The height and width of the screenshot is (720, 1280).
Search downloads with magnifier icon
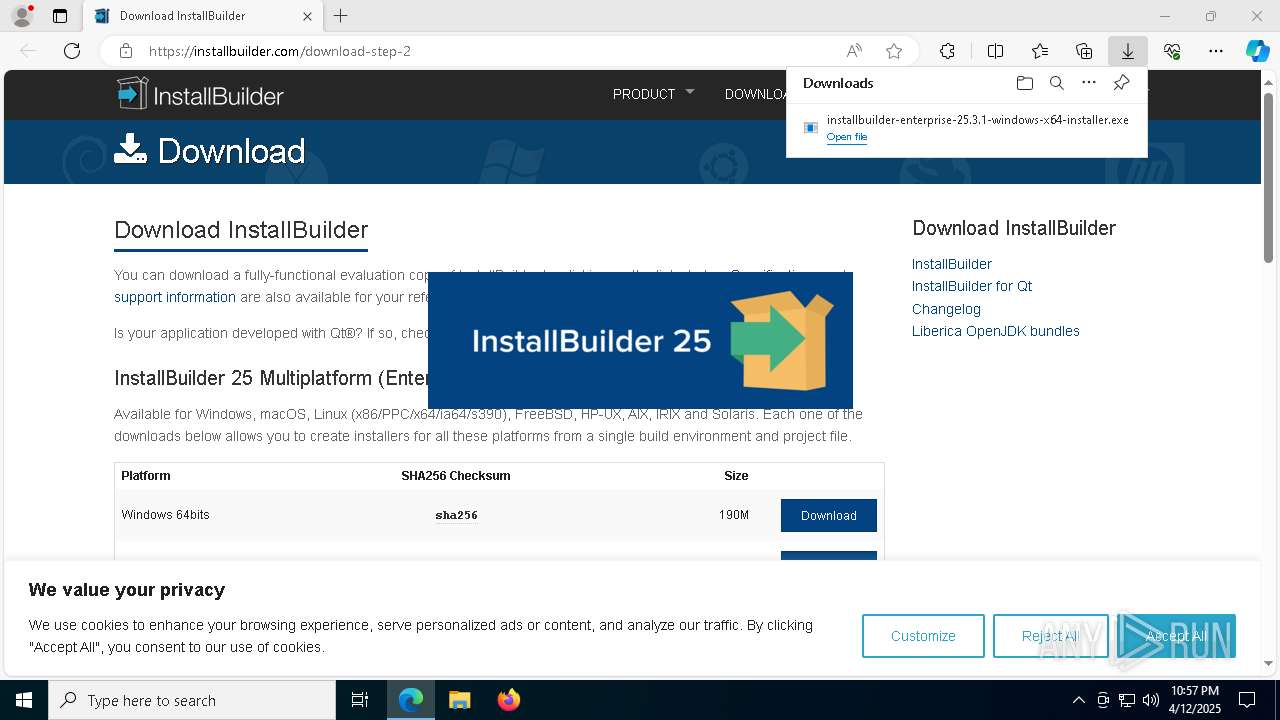coord(1056,83)
